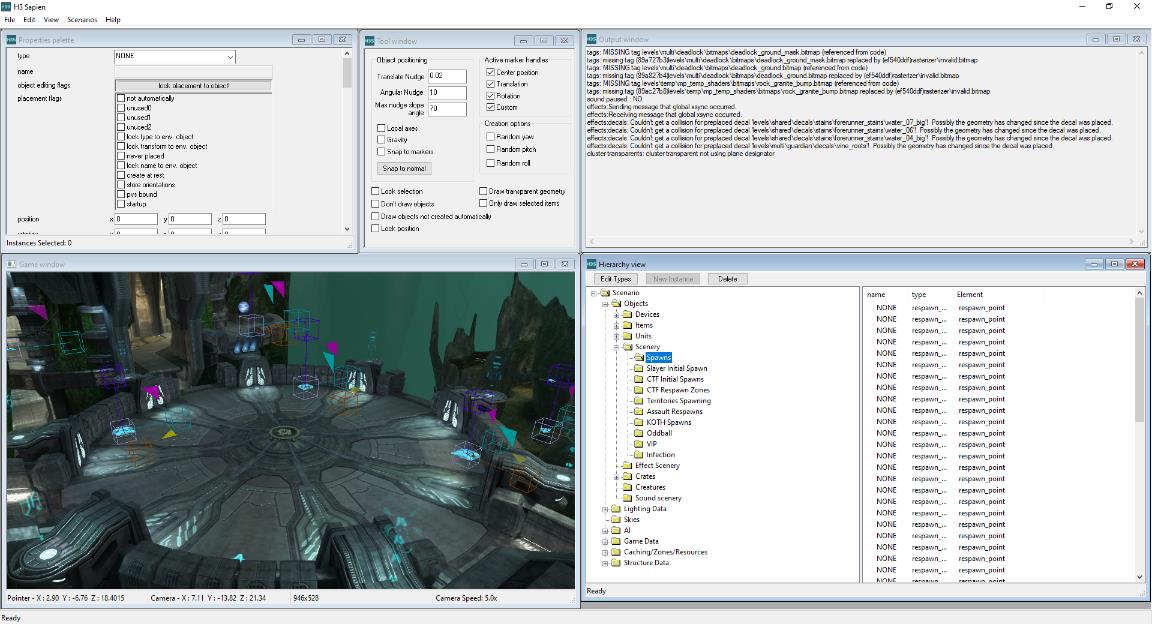Open the Help menu
Image resolution: width=1152 pixels, height=624 pixels.
pyautogui.click(x=113, y=20)
